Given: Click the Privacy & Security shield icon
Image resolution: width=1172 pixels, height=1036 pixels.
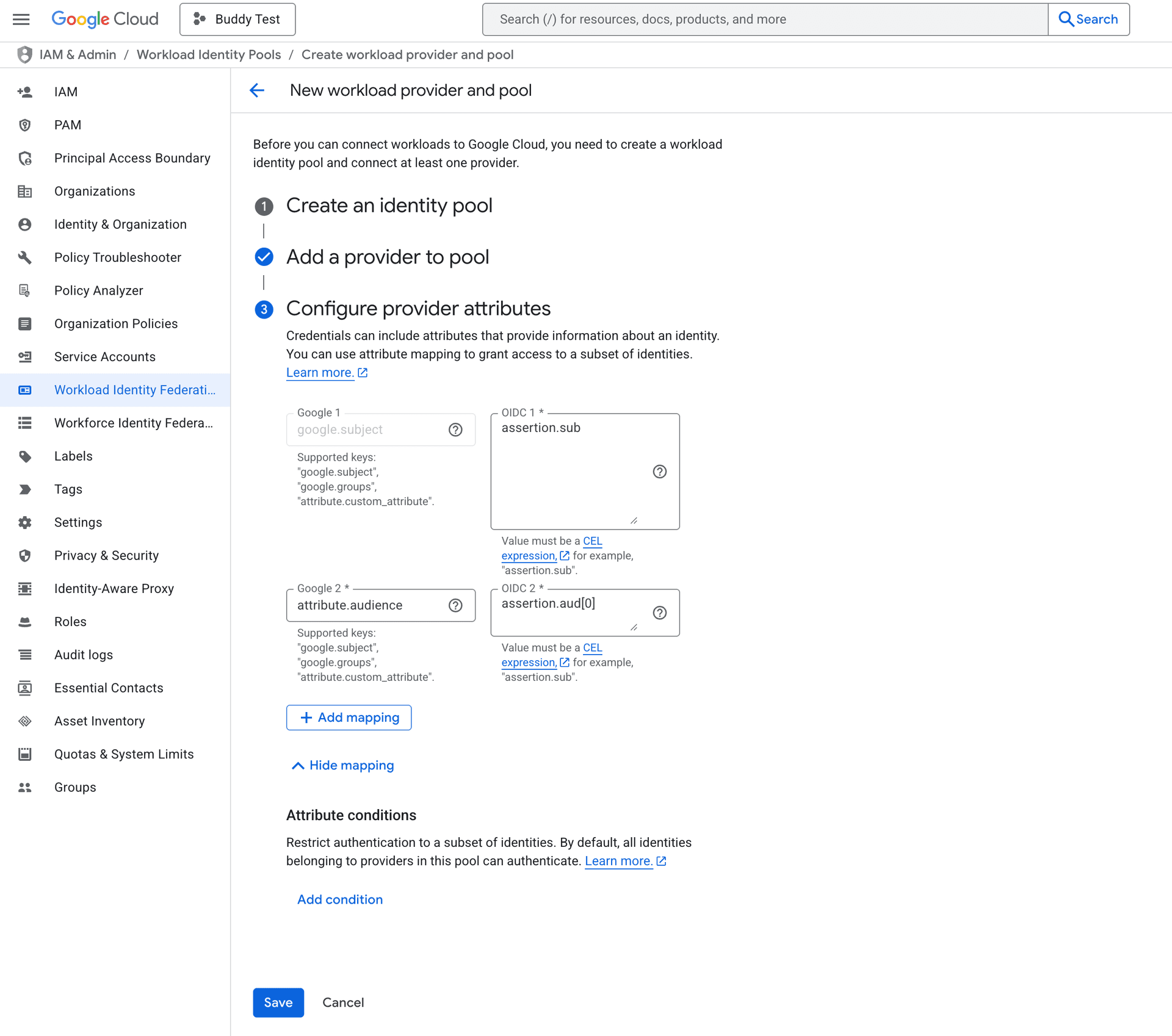Looking at the screenshot, I should tap(25, 556).
